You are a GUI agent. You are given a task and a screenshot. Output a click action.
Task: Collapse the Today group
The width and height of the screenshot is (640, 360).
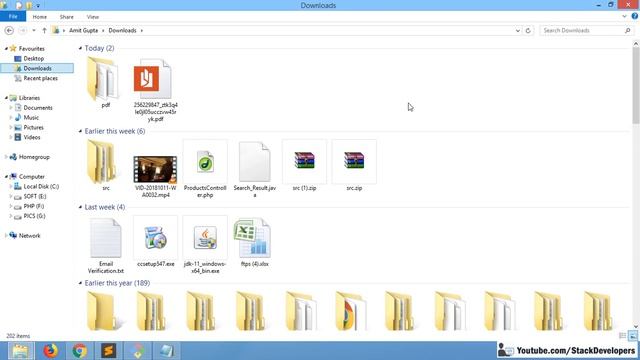(80, 48)
